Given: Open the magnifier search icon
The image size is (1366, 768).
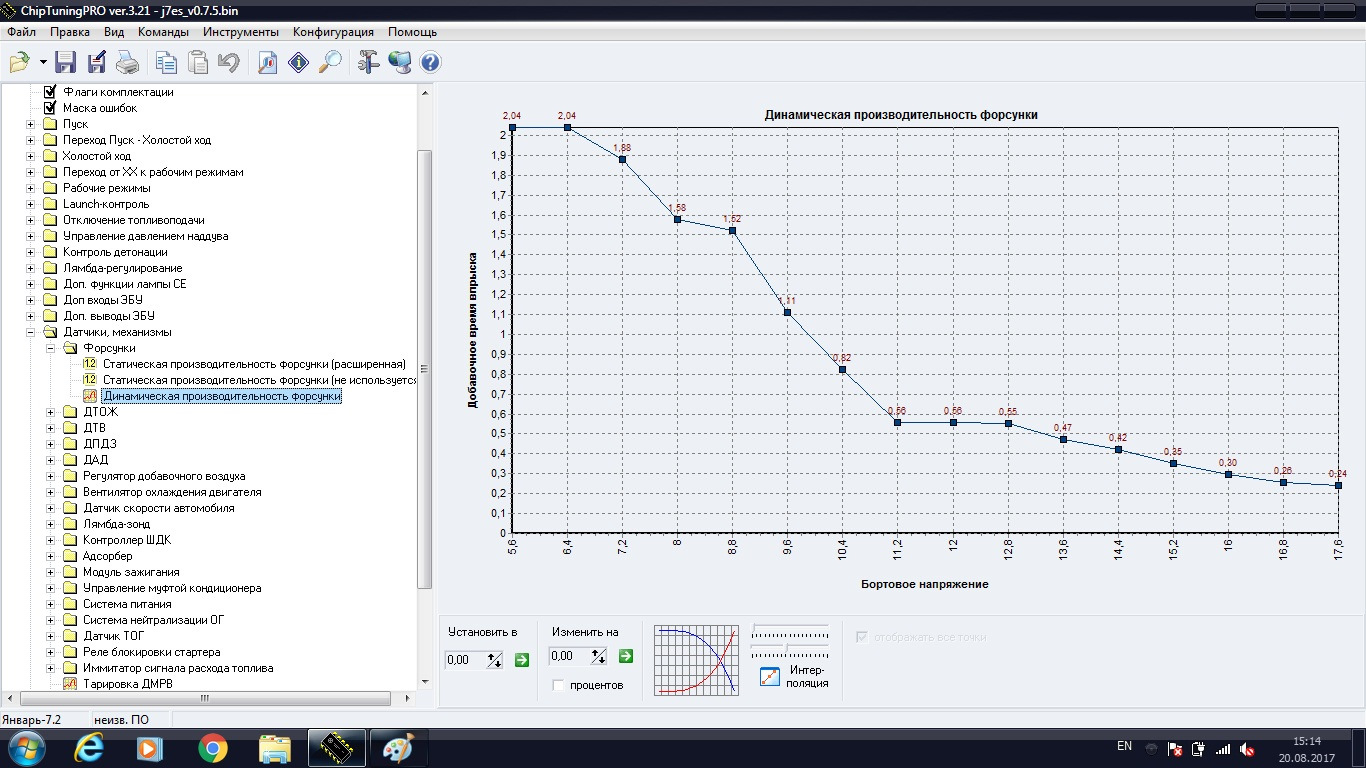Looking at the screenshot, I should pyautogui.click(x=330, y=63).
